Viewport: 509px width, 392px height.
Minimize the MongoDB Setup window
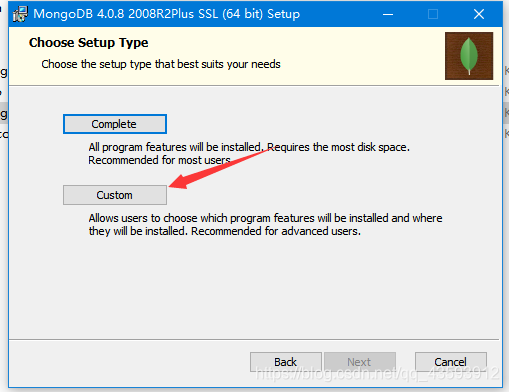(388, 14)
